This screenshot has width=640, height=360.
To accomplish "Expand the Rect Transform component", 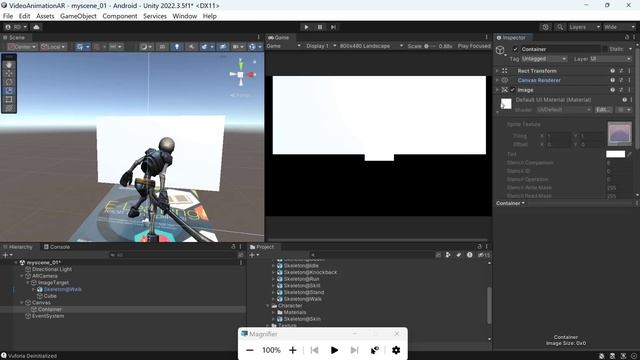I will (x=497, y=71).
